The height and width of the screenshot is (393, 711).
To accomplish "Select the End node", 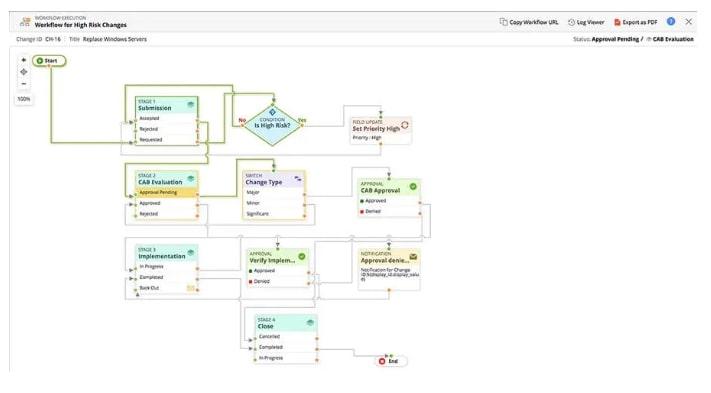I will (391, 361).
